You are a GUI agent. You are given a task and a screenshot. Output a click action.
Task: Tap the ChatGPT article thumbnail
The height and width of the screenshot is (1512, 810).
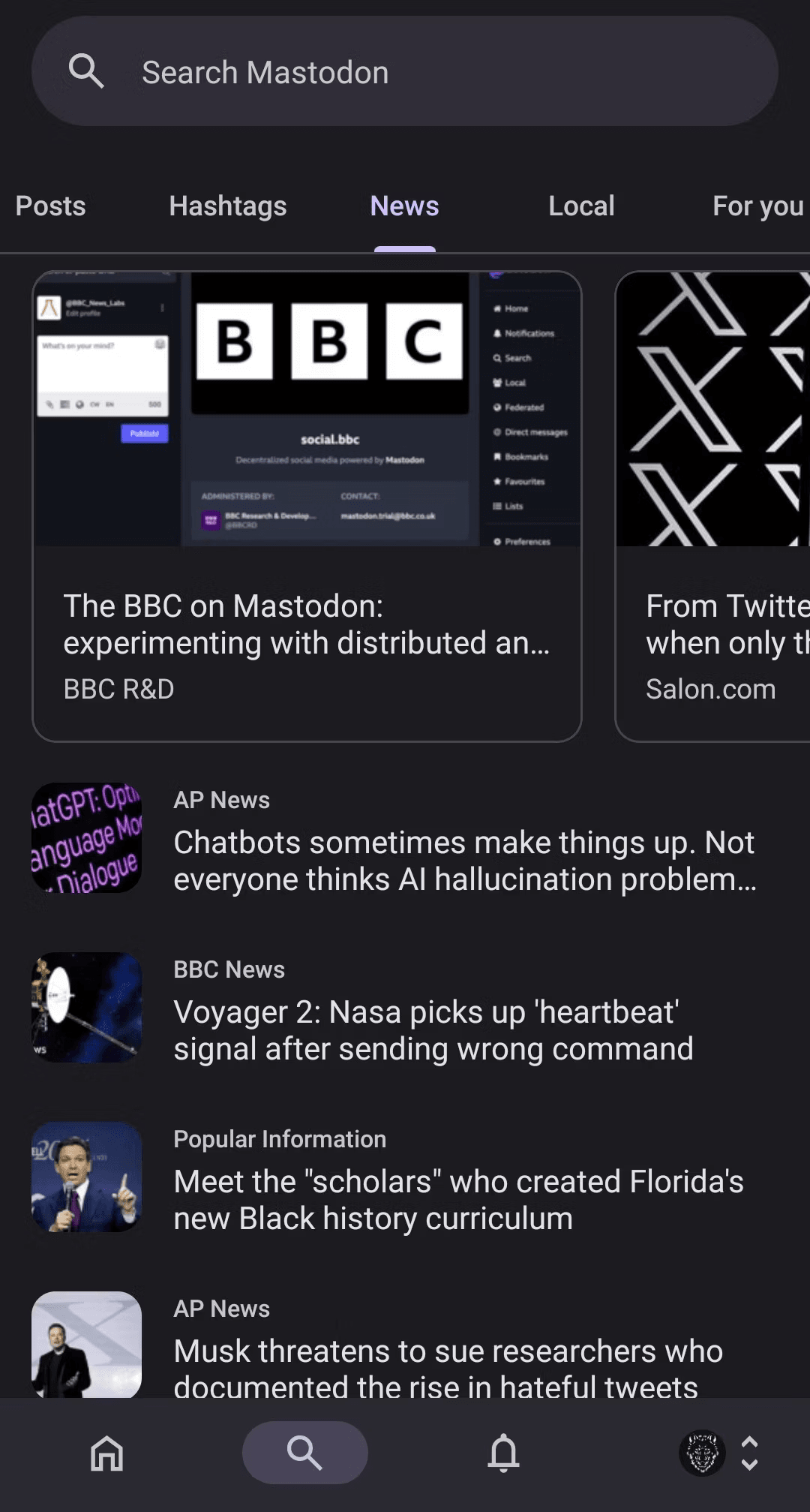click(x=86, y=837)
